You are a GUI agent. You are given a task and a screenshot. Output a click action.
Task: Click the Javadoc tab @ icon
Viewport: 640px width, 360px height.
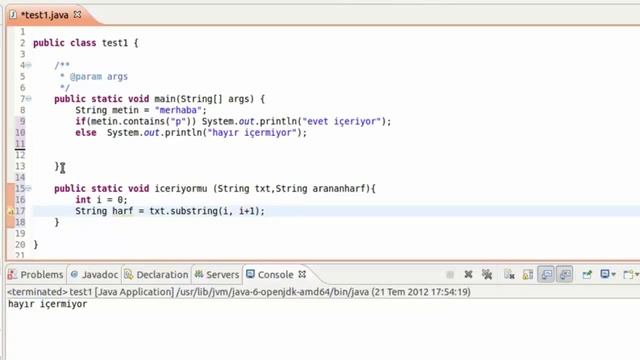coord(74,274)
